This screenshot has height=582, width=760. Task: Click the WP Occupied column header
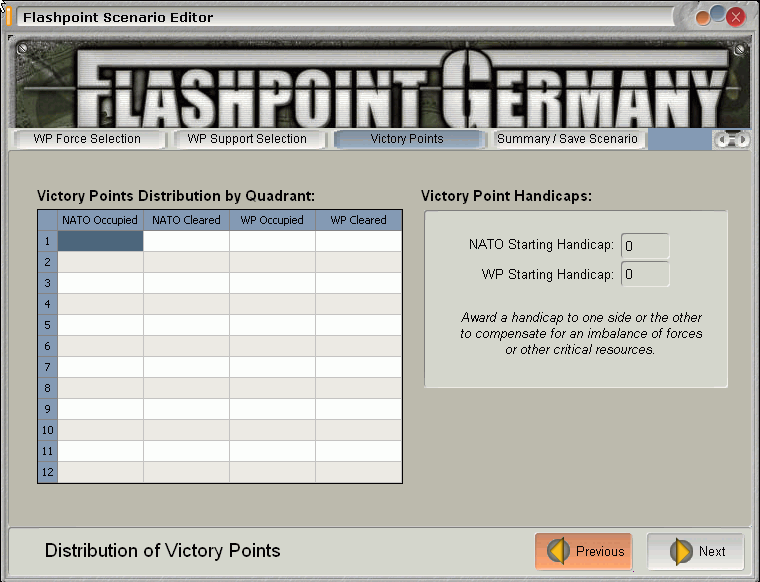click(x=272, y=220)
